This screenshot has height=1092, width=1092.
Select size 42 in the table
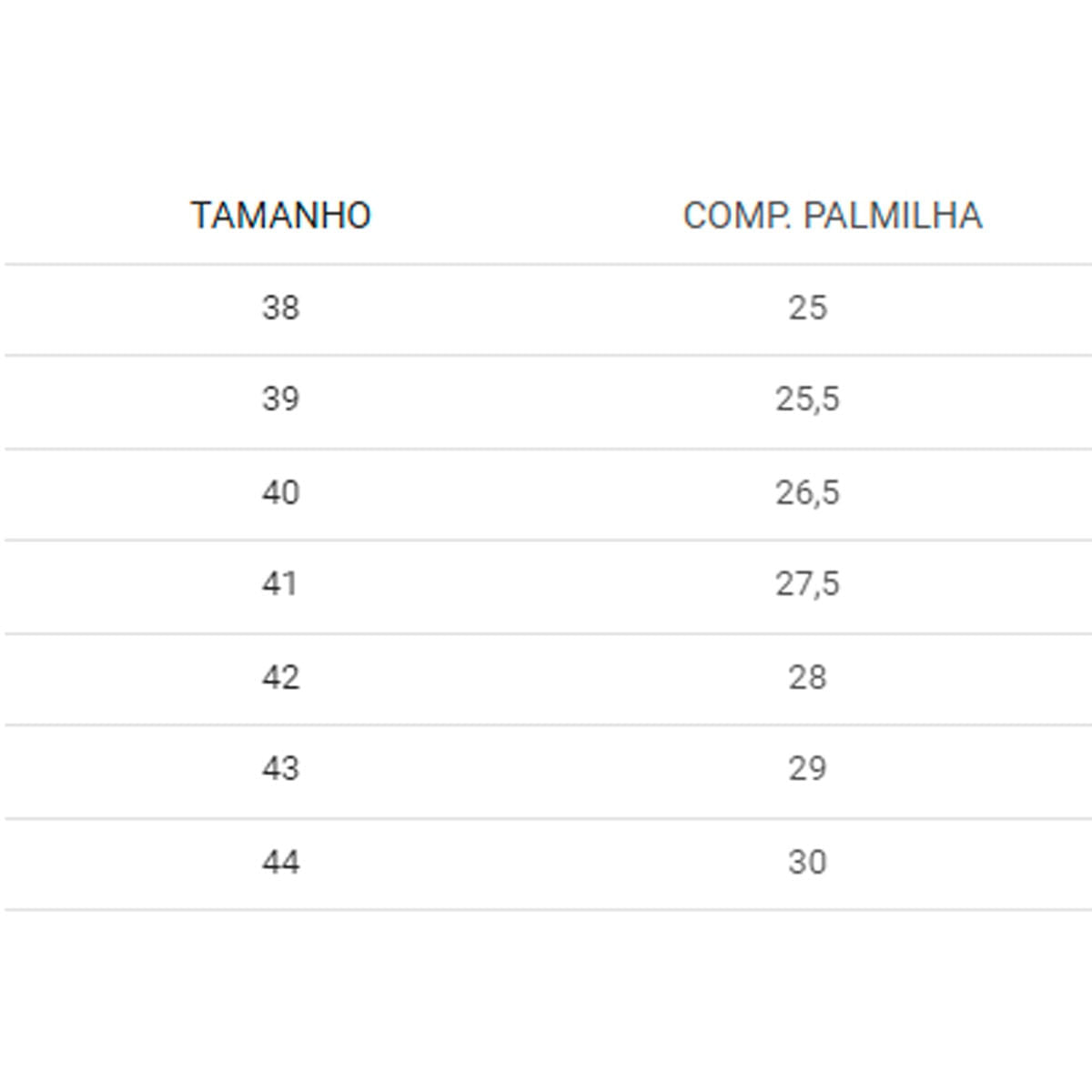(280, 677)
